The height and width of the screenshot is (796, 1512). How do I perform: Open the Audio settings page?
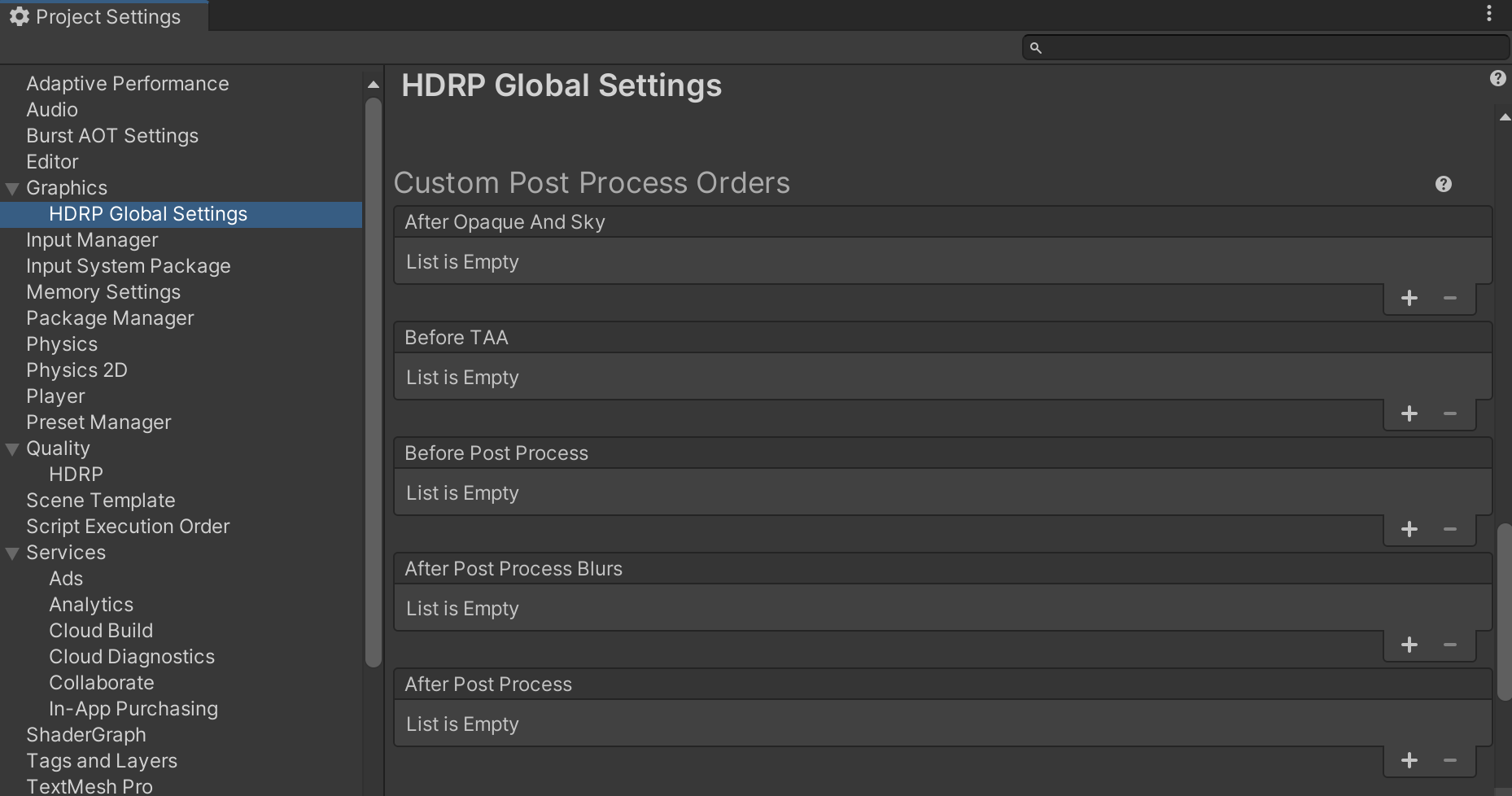(x=52, y=109)
